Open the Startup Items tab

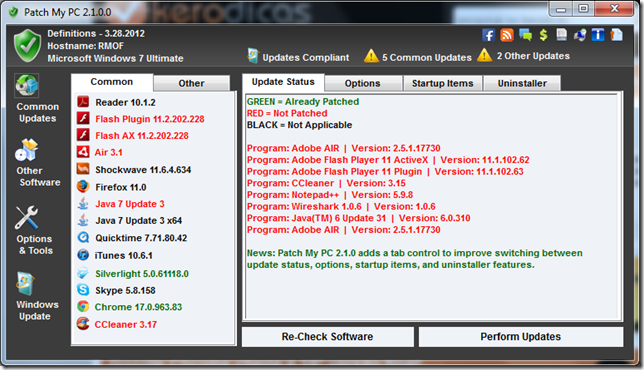click(443, 83)
